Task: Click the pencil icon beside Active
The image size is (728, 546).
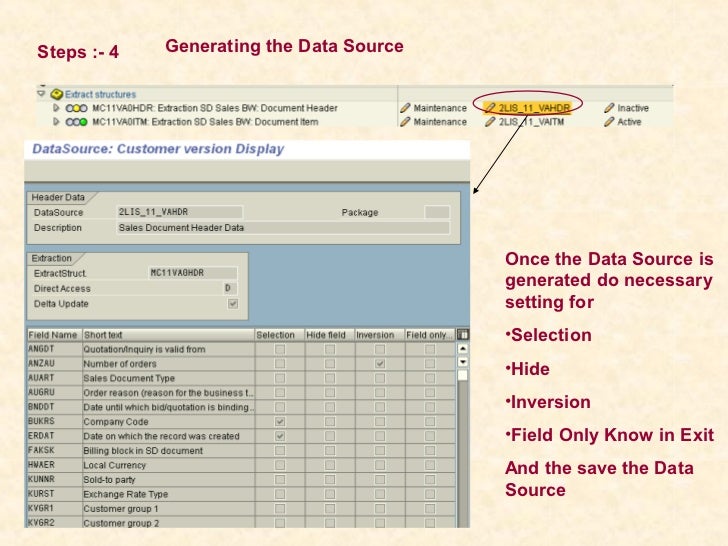Action: pyautogui.click(x=609, y=122)
